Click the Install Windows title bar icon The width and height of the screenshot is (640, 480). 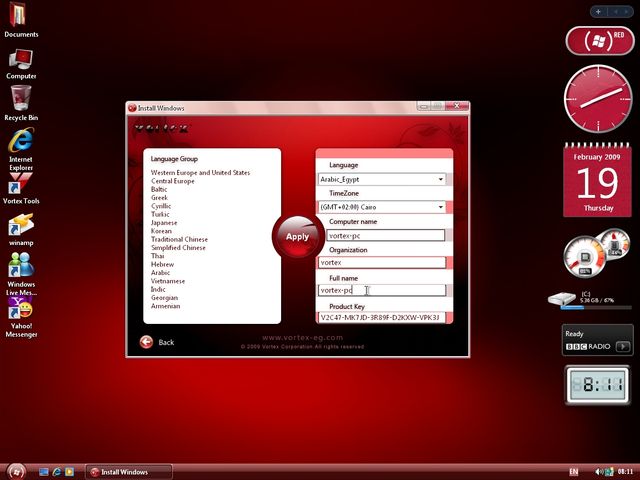click(132, 108)
